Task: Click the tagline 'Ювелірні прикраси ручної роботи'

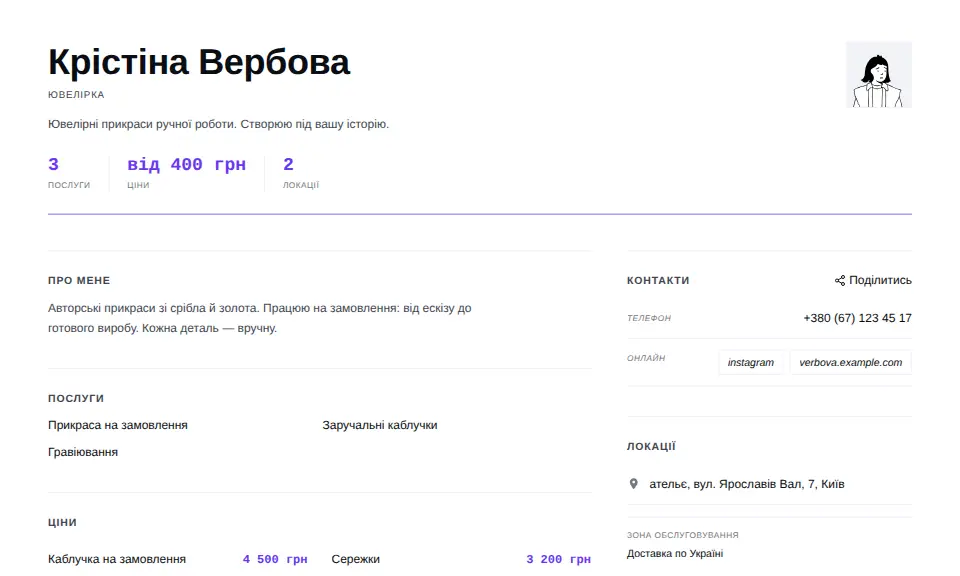Action: pos(218,124)
